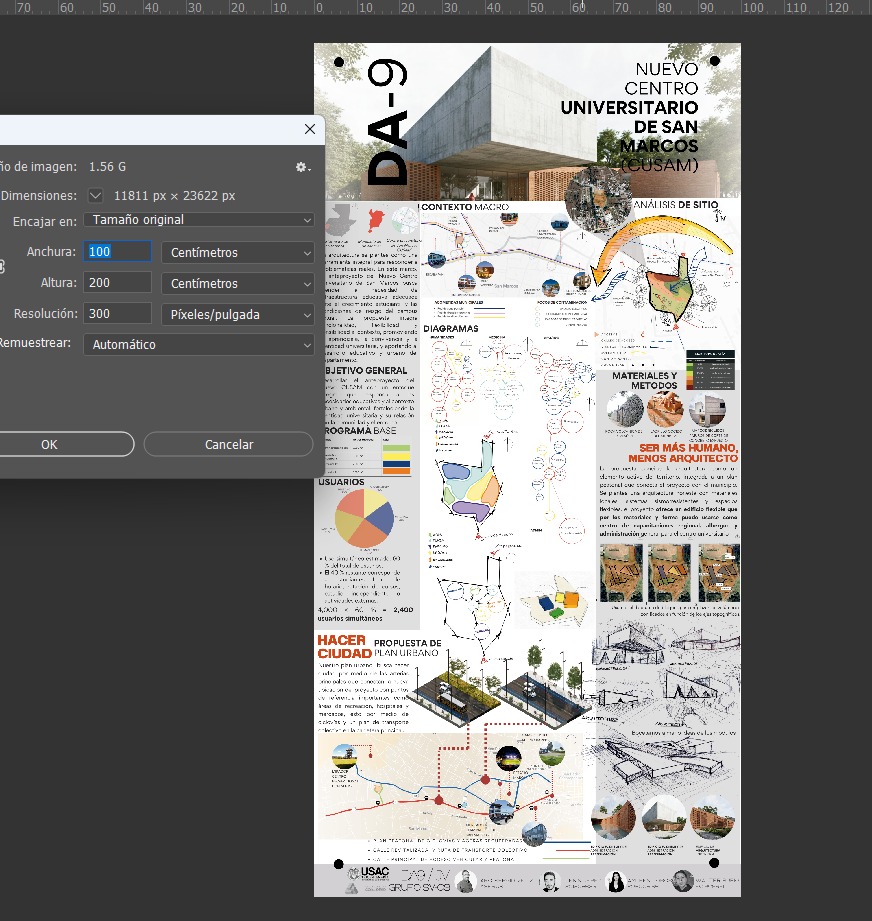Expand the Dimensiones units arrow
Screen dimensions: 872x921
point(96,196)
